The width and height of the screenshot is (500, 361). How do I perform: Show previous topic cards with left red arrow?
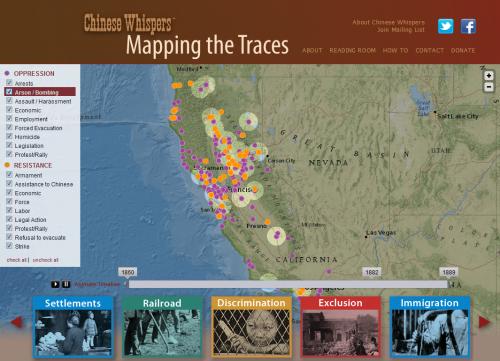[x=16, y=322]
